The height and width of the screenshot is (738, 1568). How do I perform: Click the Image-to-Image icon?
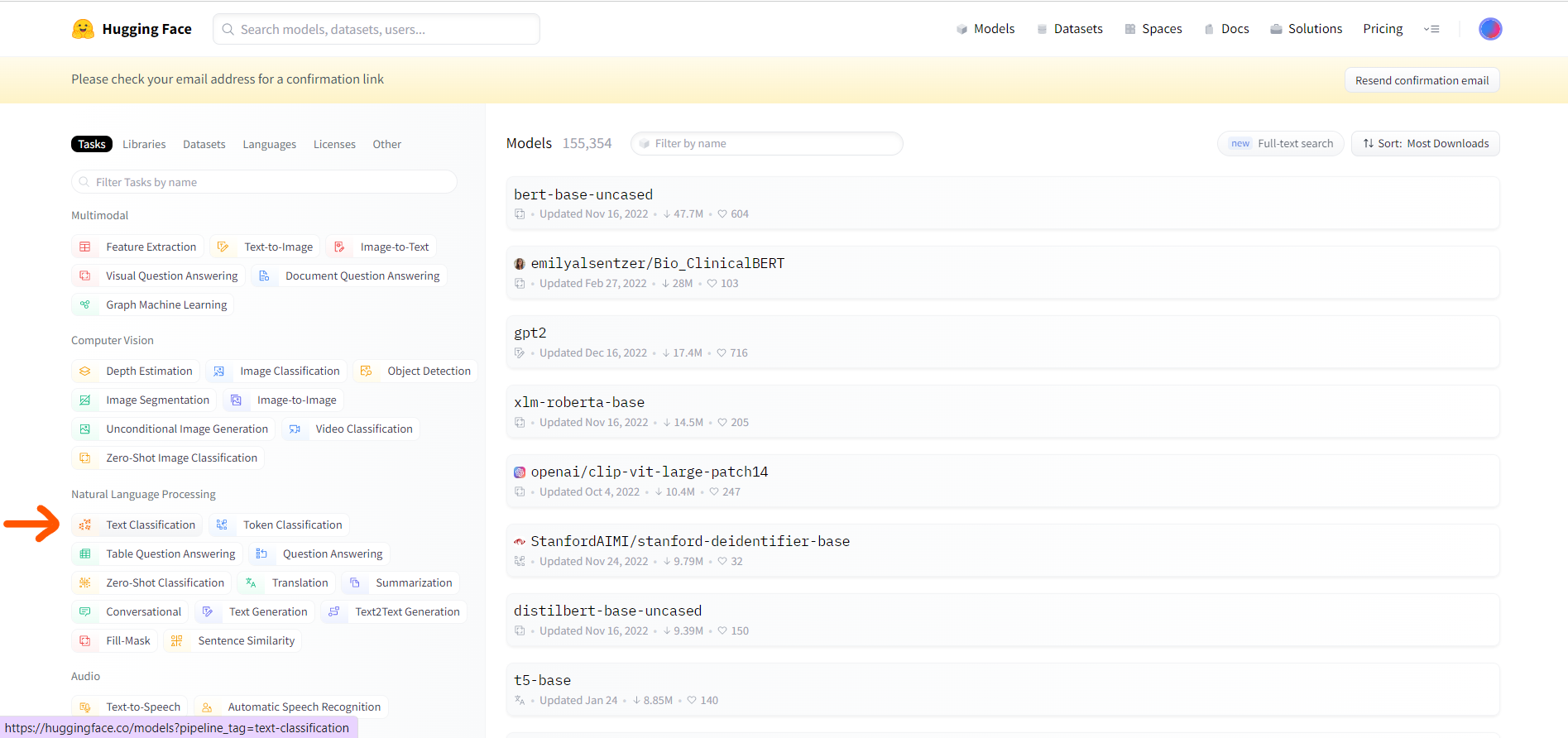(236, 400)
